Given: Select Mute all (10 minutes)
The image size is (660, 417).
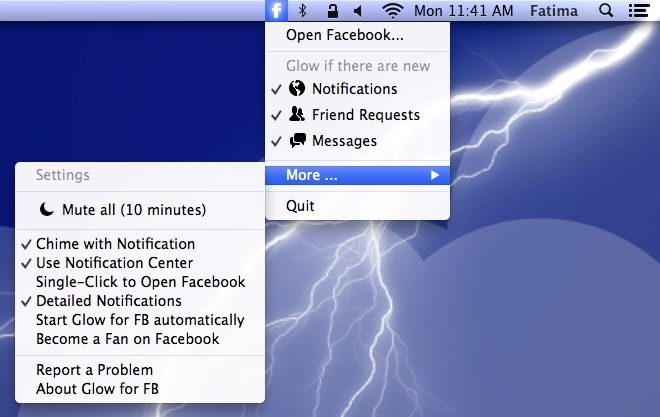Looking at the screenshot, I should point(140,210).
